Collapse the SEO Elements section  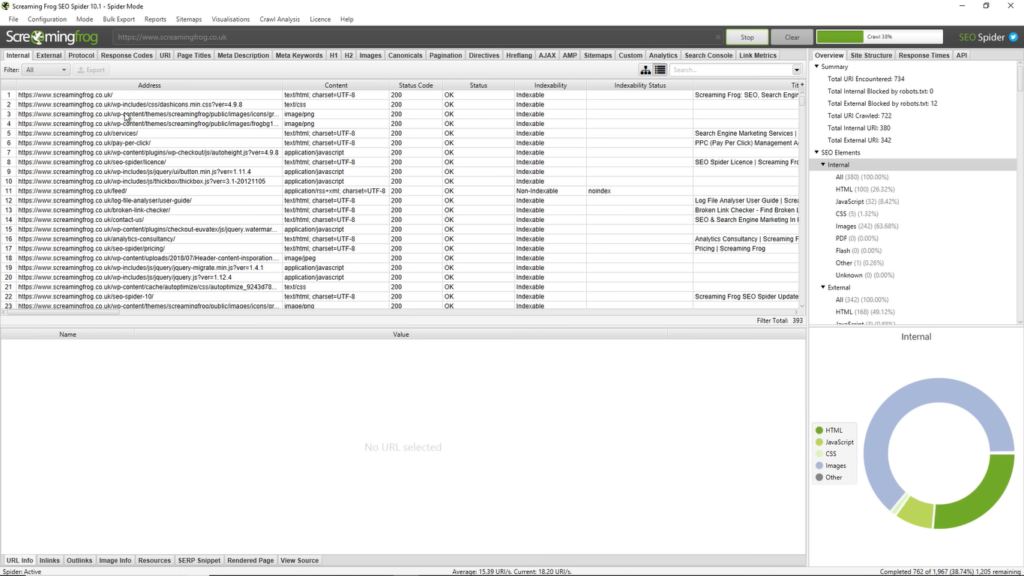(x=816, y=152)
